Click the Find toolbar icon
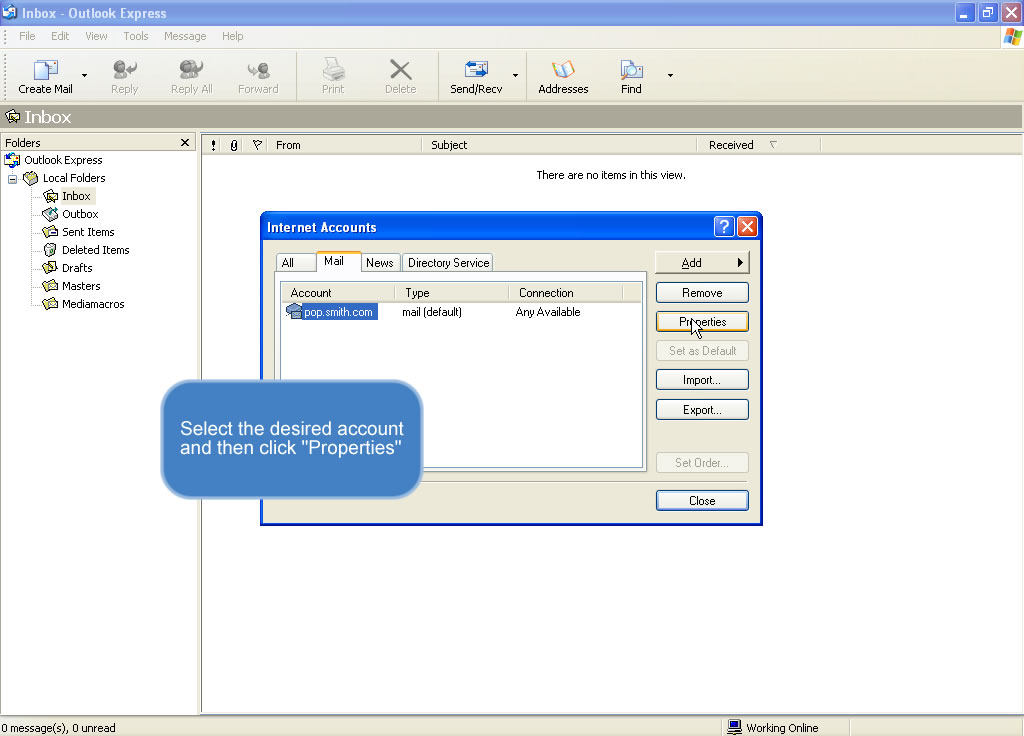 tap(631, 70)
